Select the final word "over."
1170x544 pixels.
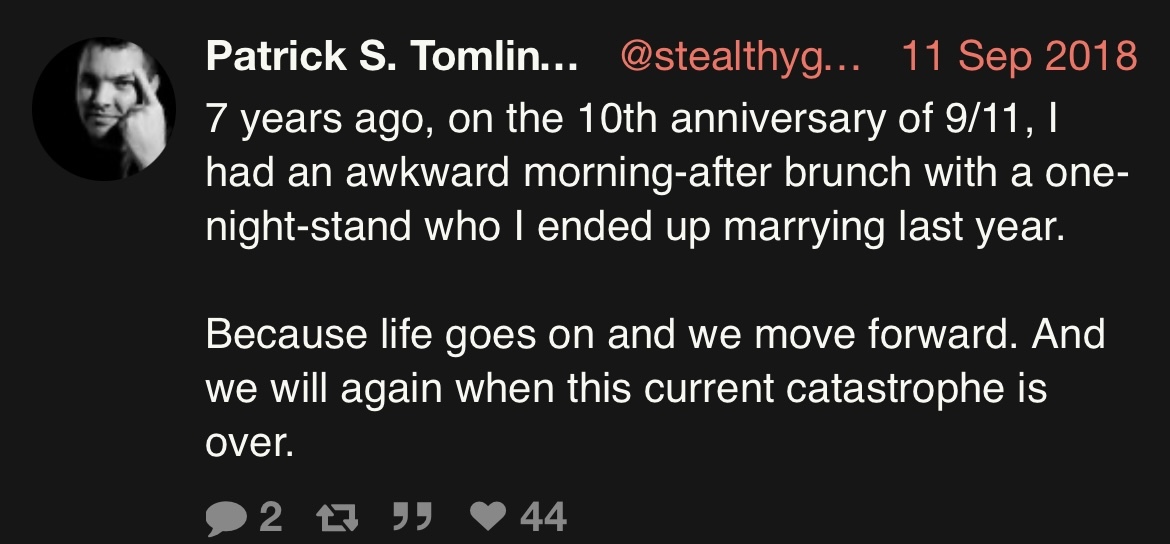249,445
